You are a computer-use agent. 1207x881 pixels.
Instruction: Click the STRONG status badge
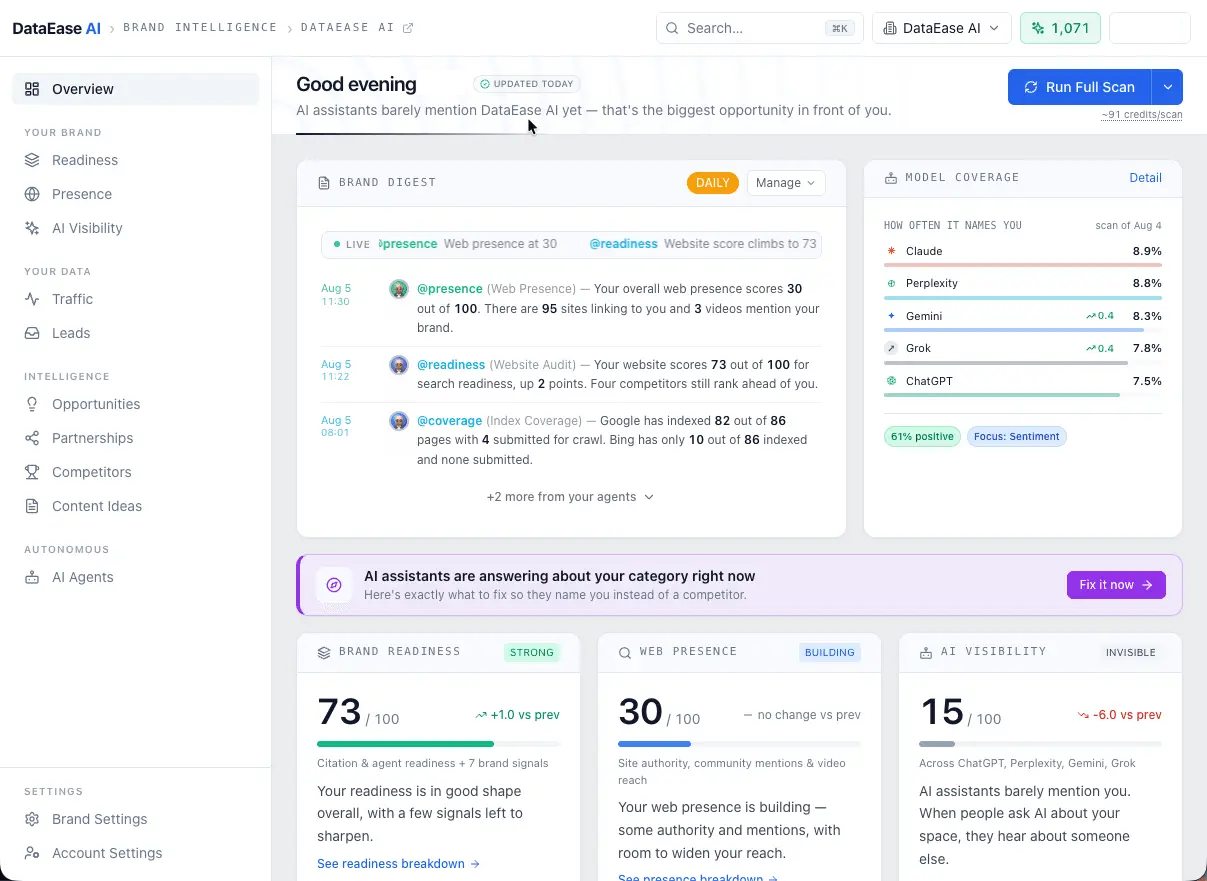pos(532,653)
